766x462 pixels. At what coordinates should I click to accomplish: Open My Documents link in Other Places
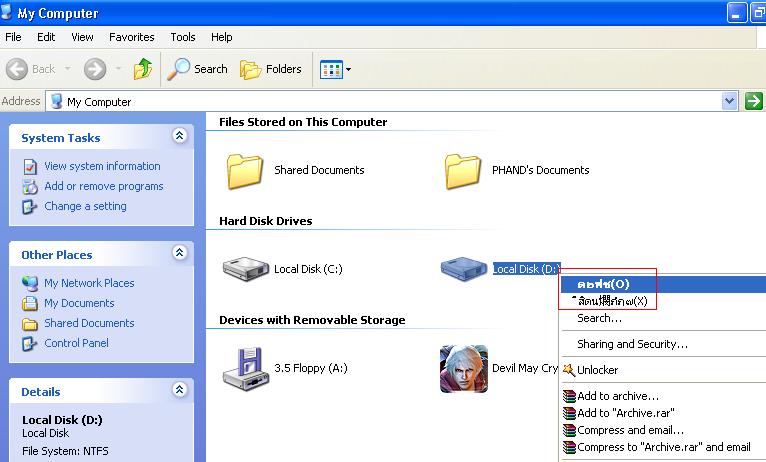(x=79, y=303)
